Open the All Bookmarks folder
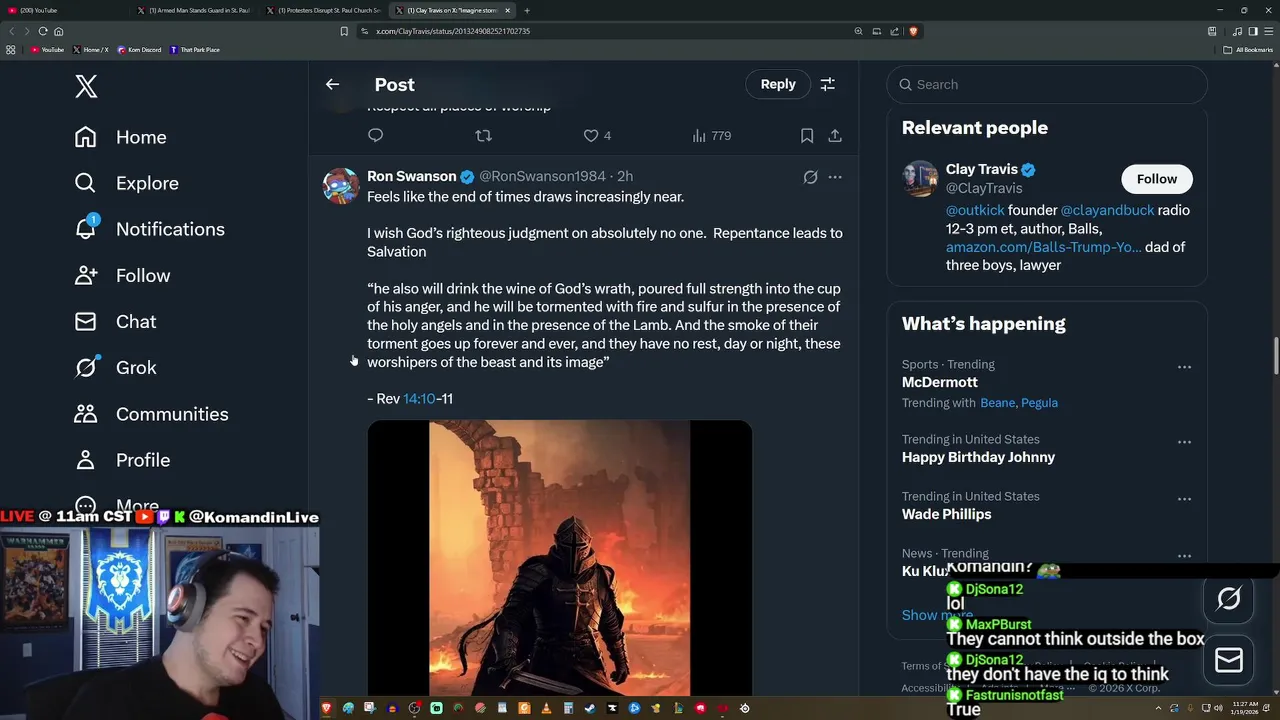 click(1248, 49)
